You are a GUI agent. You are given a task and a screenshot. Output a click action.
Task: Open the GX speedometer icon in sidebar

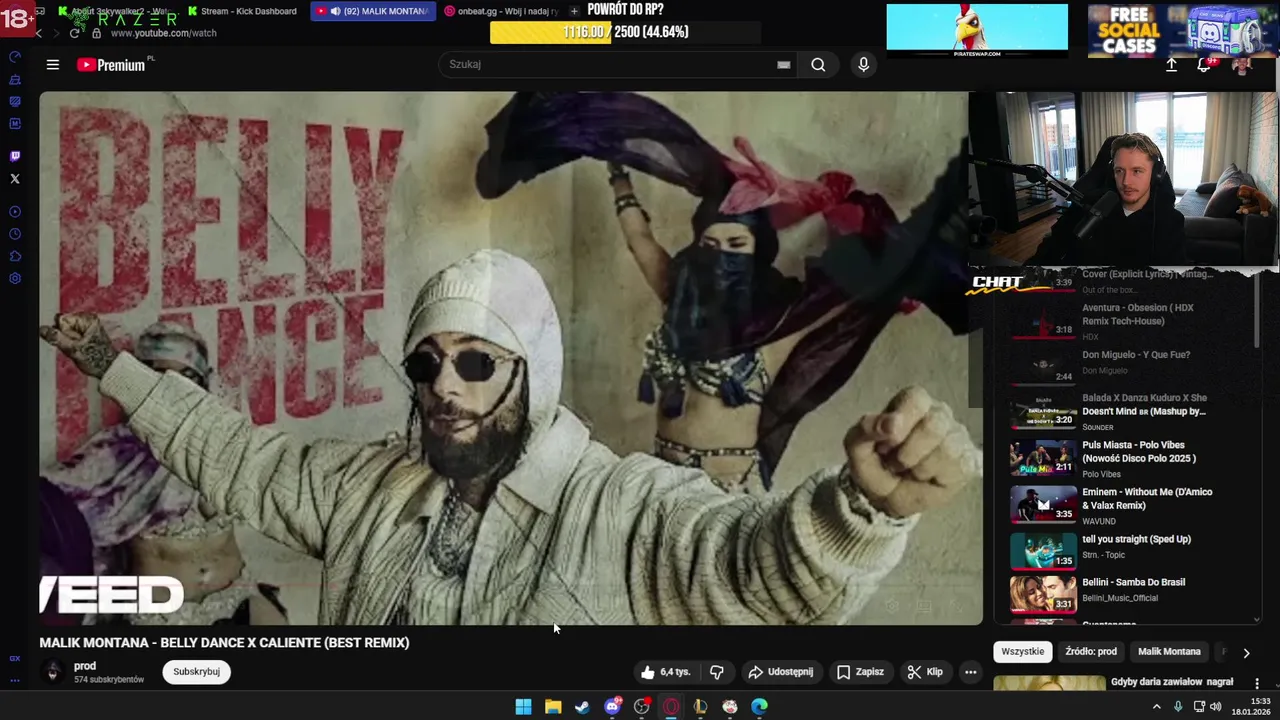[14, 57]
